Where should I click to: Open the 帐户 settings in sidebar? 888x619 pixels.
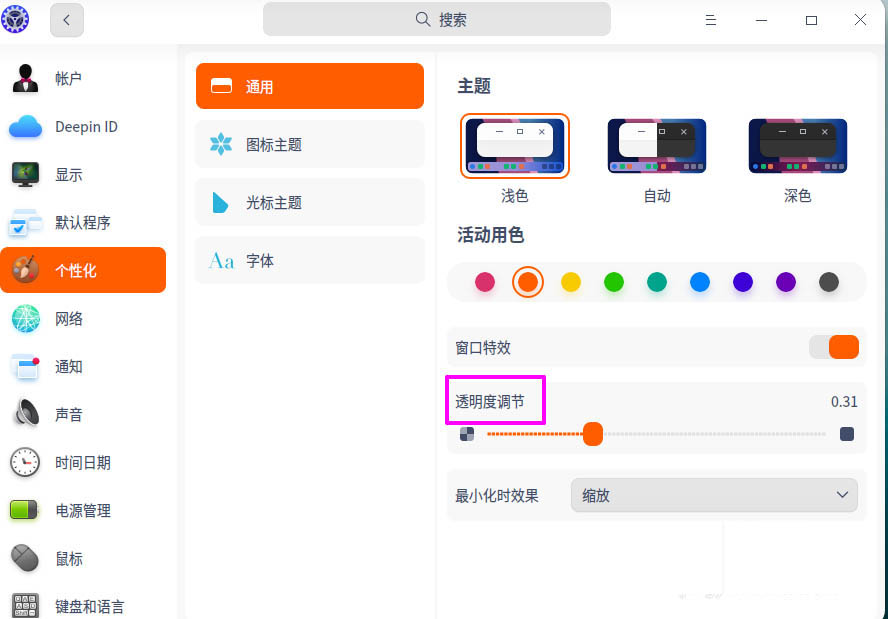tap(68, 79)
